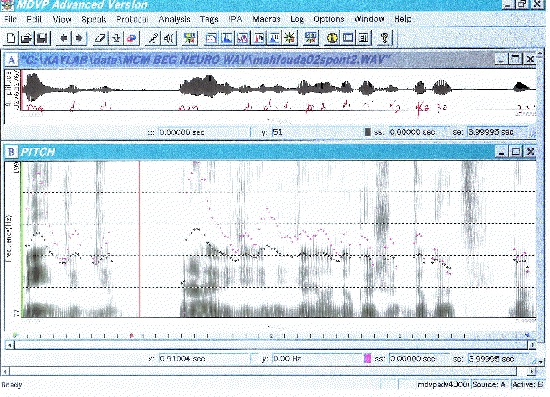550x397 pixels.
Task: Click waveform window se time field
Action: pos(497,132)
